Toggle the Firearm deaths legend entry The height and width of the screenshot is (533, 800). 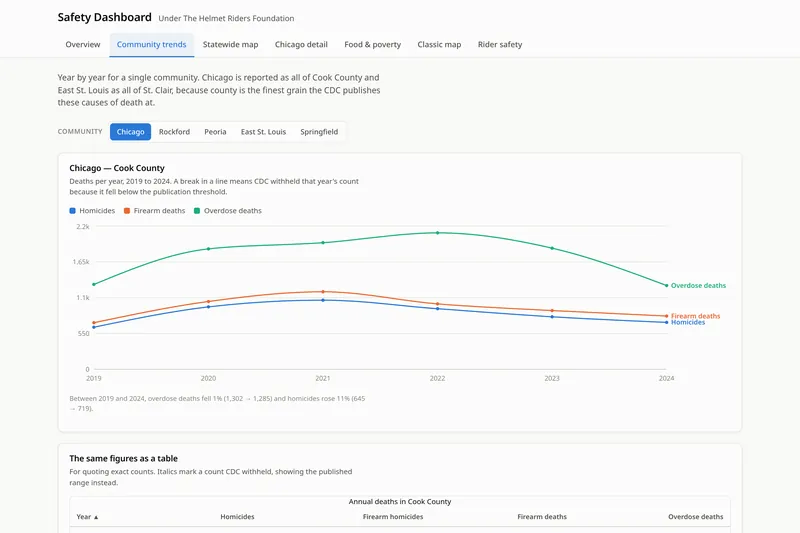155,211
